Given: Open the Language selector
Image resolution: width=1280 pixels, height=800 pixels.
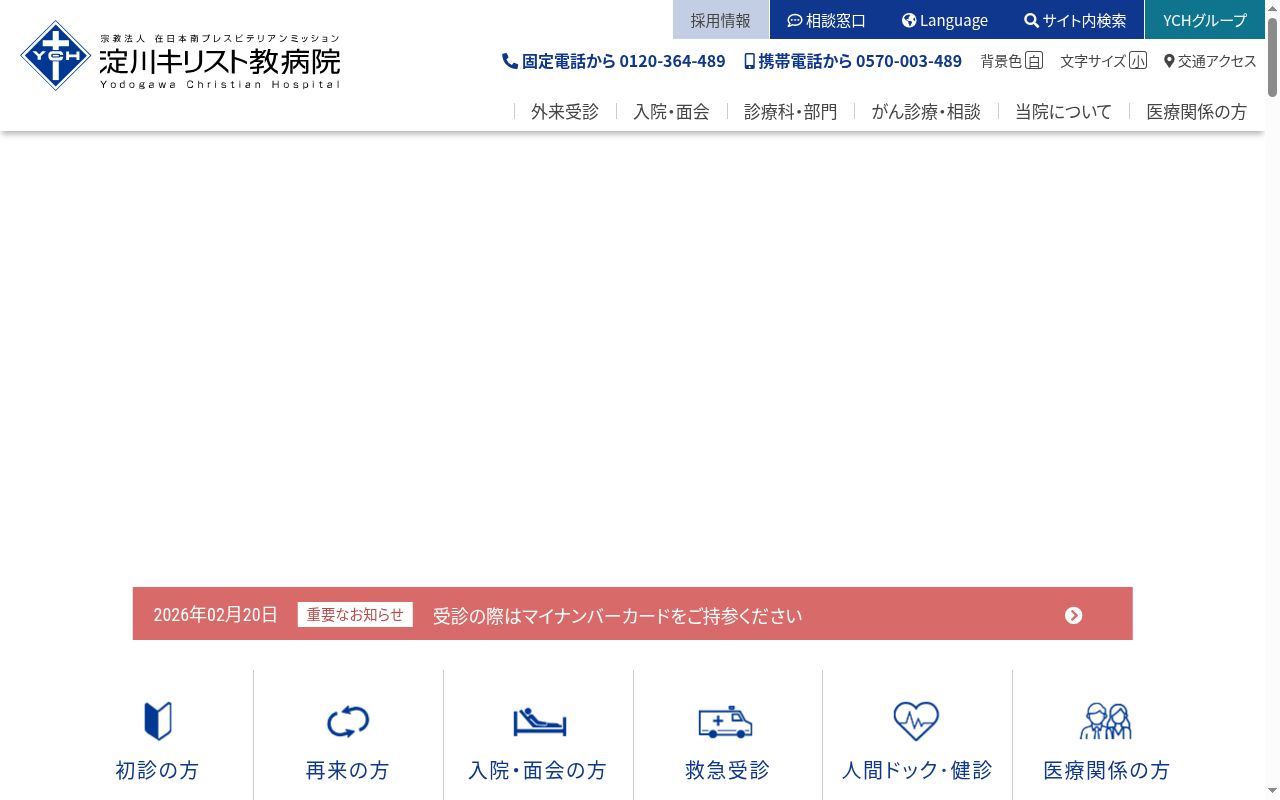Looking at the screenshot, I should 944,20.
